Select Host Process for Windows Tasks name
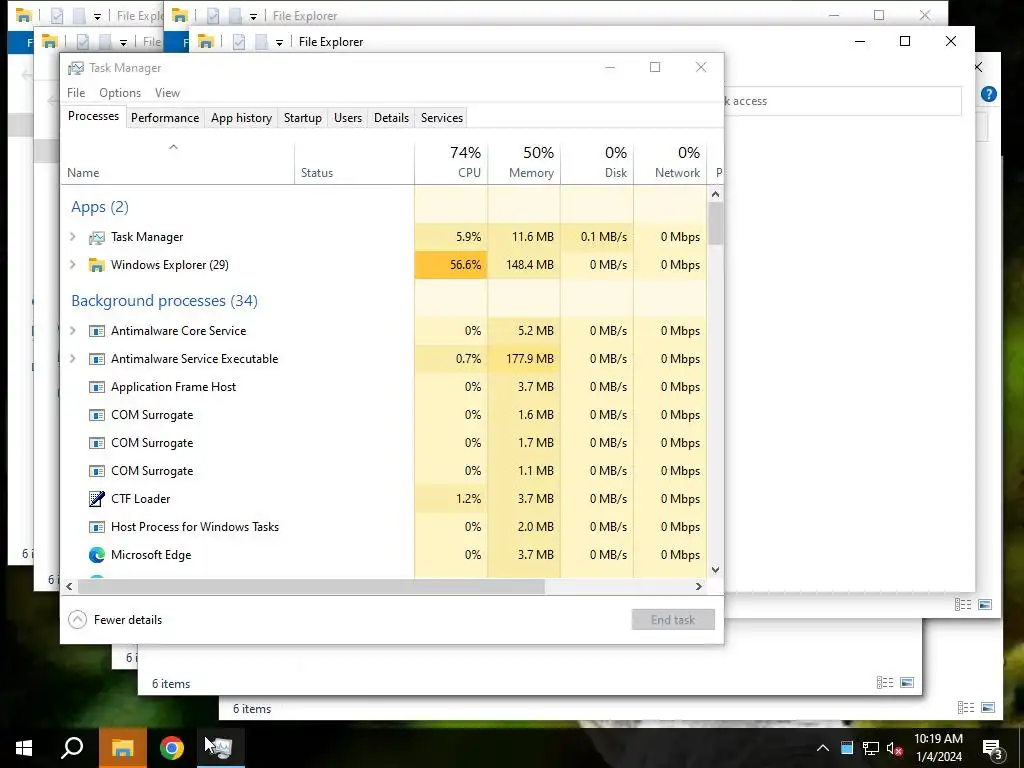Image resolution: width=1024 pixels, height=768 pixels. (195, 527)
